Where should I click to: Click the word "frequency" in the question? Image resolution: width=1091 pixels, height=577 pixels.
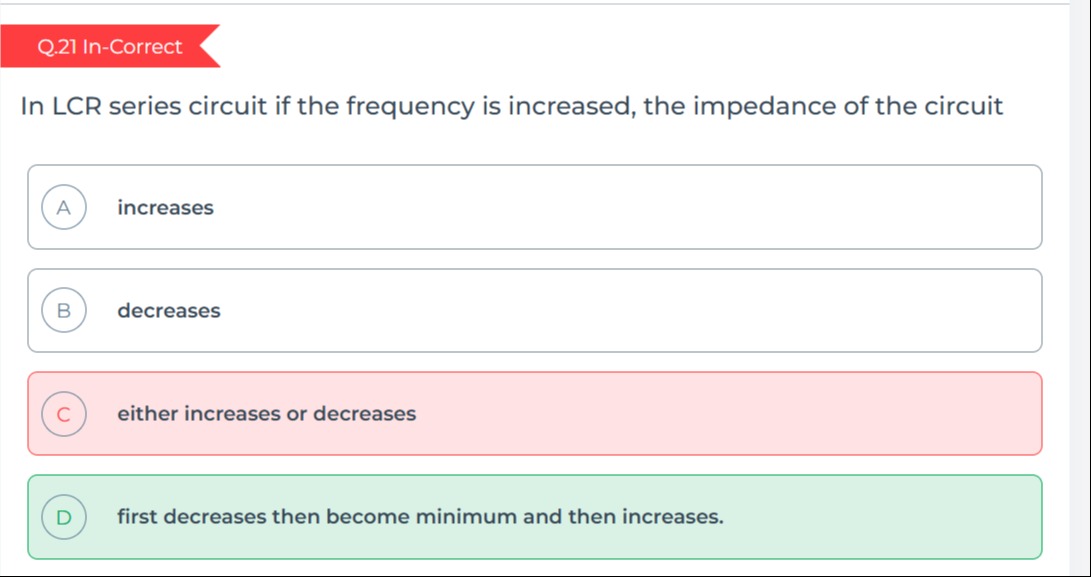[410, 106]
